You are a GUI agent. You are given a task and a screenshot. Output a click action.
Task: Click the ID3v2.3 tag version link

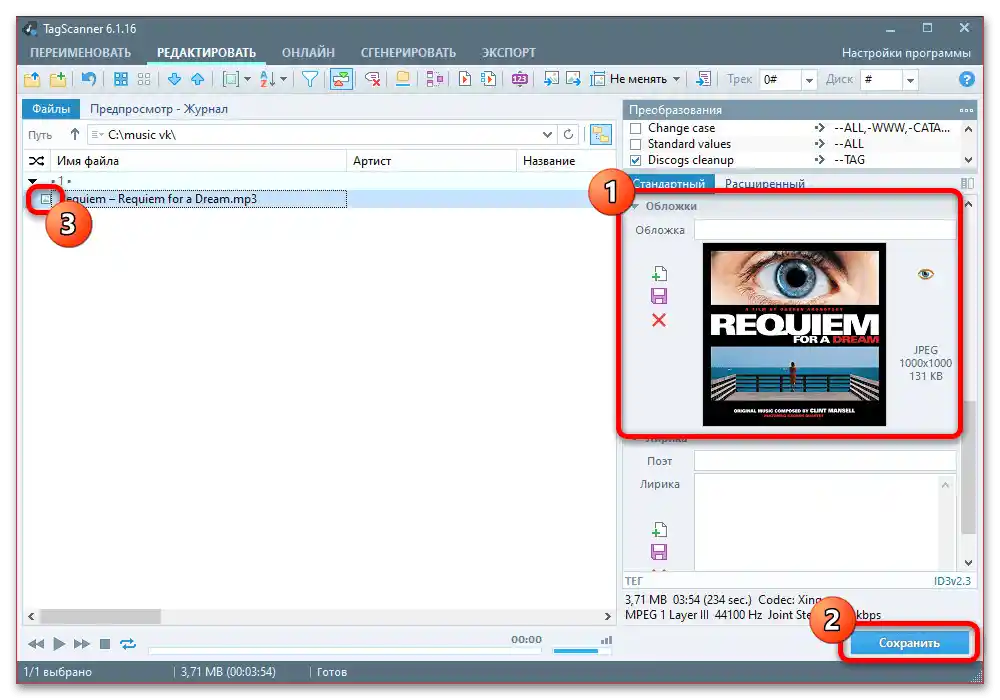[x=952, y=581]
